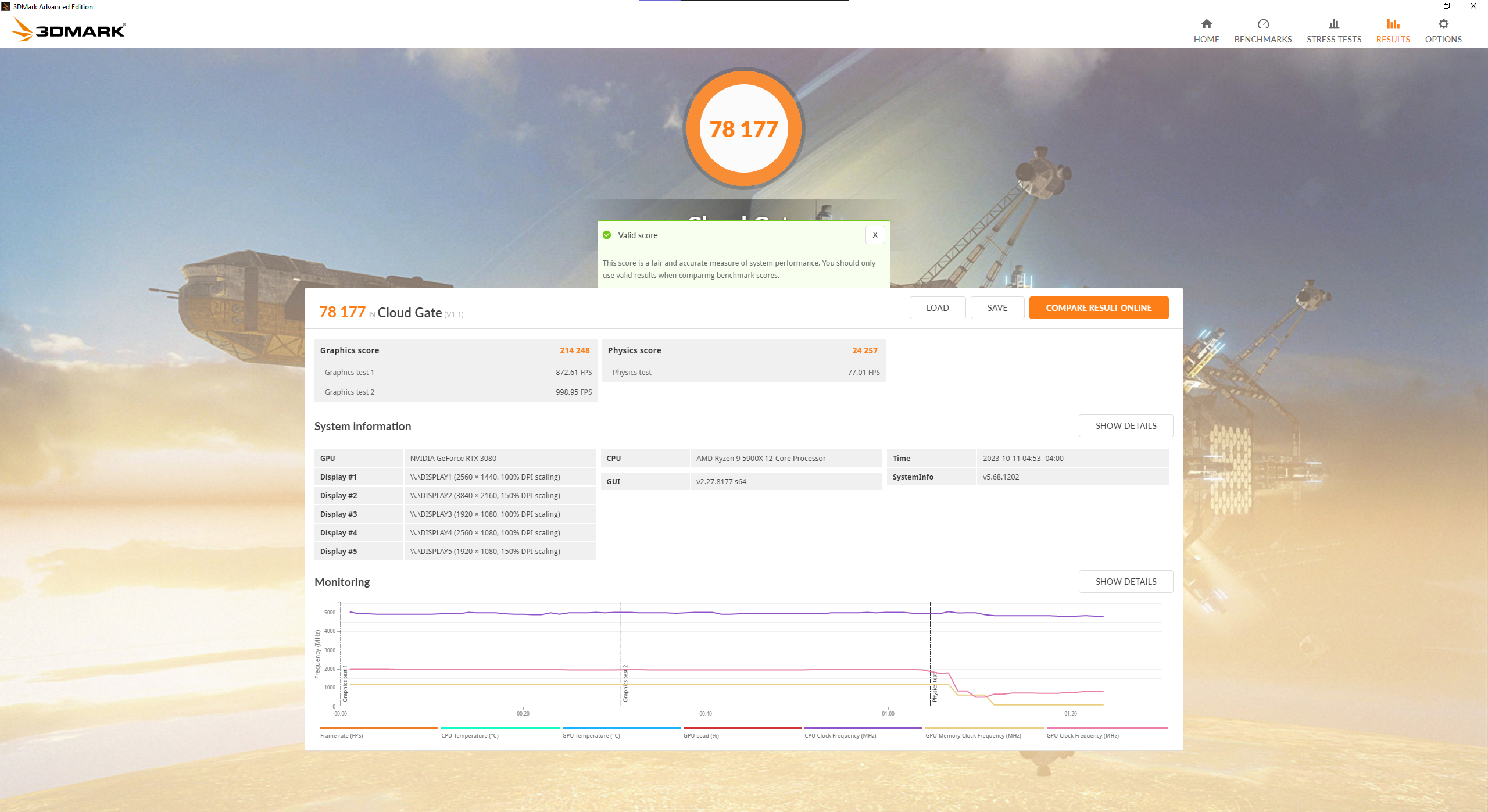Click the SAVE button

tap(997, 308)
